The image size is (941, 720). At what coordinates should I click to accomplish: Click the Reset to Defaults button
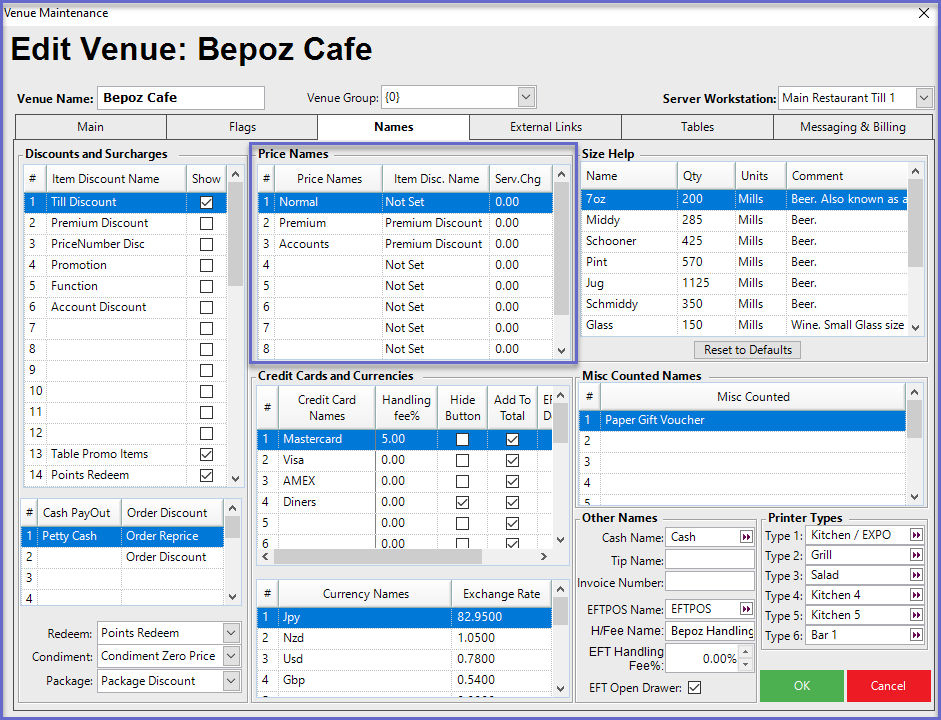tap(747, 350)
